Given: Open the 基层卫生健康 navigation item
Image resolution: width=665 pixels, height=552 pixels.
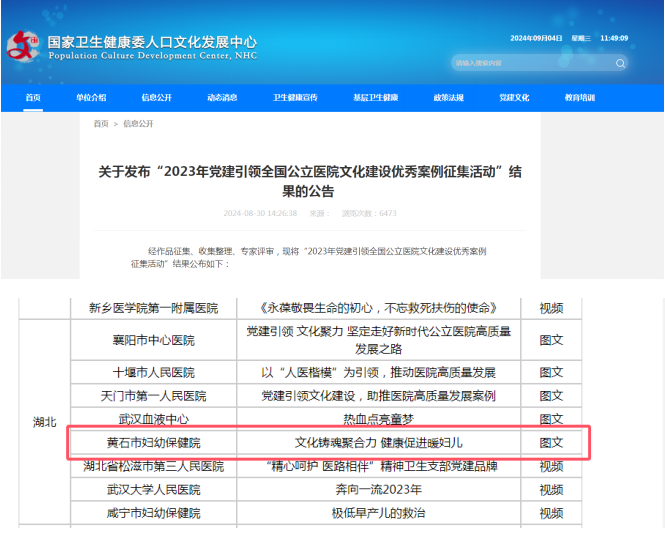Looking at the screenshot, I should pos(376,98).
